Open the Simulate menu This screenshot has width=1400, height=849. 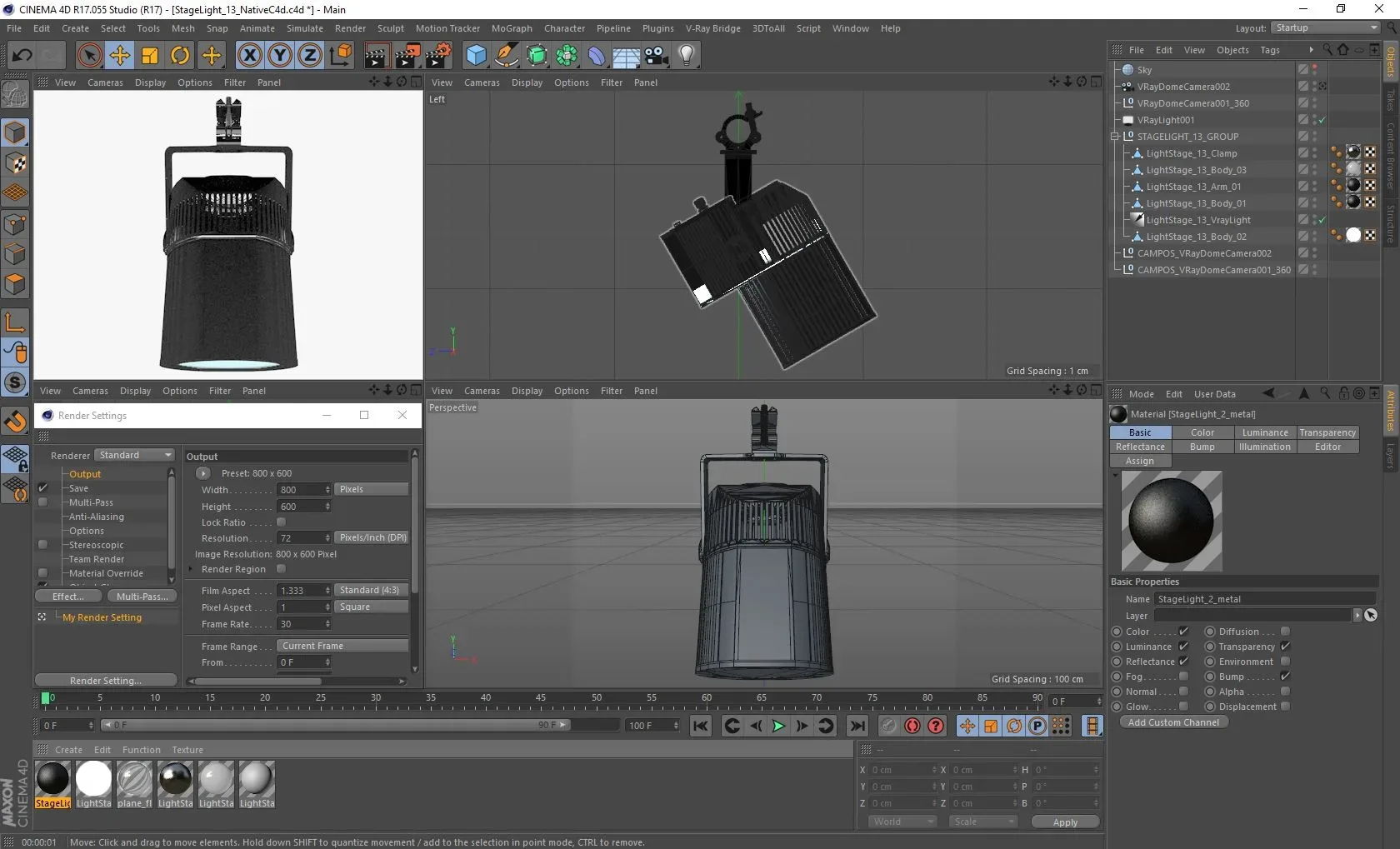305,28
